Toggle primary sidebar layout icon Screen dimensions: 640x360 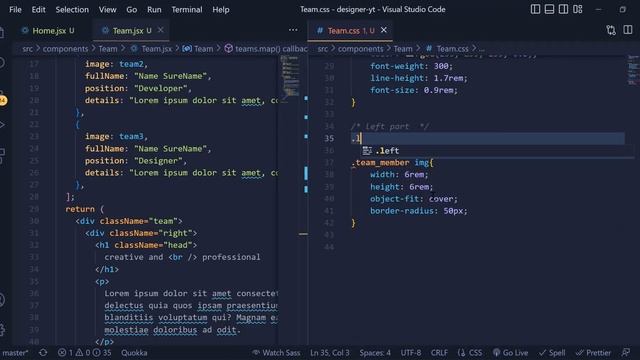pos(535,9)
